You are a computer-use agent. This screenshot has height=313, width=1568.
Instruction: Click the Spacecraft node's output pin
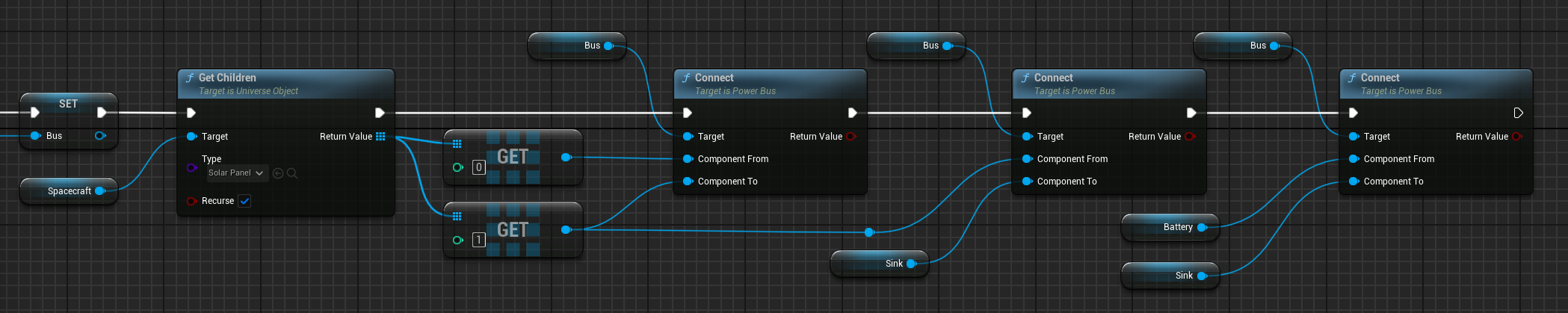click(x=99, y=191)
